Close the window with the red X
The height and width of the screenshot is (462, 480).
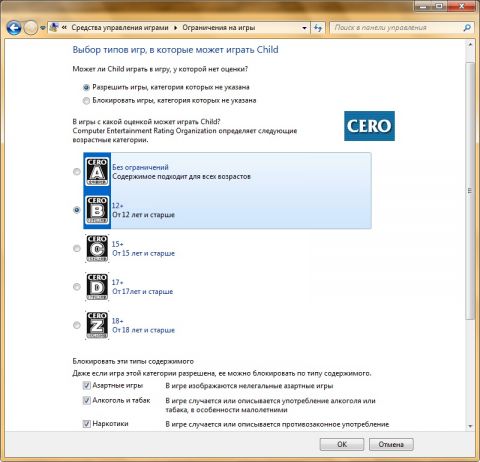(462, 6)
